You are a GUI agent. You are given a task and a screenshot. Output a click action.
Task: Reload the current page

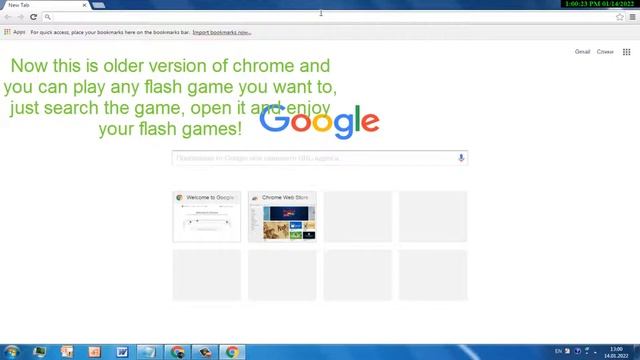coord(33,17)
